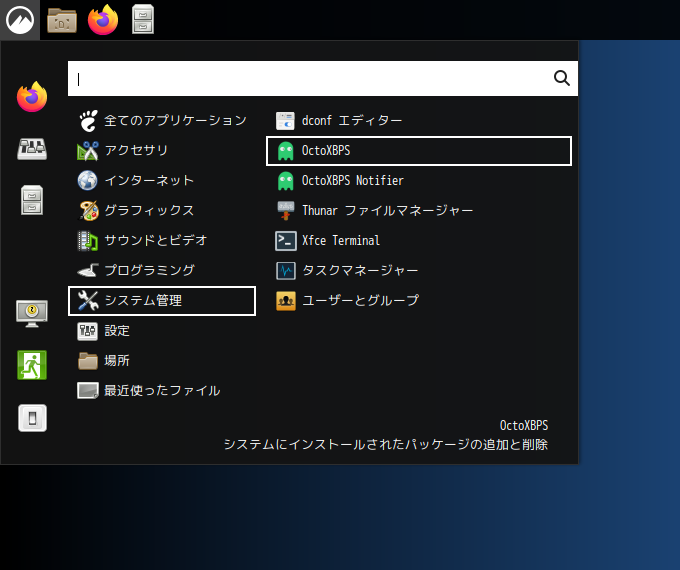Screen dimensions: 680x570
Task: Select the 設定 category
Action: 162,331
